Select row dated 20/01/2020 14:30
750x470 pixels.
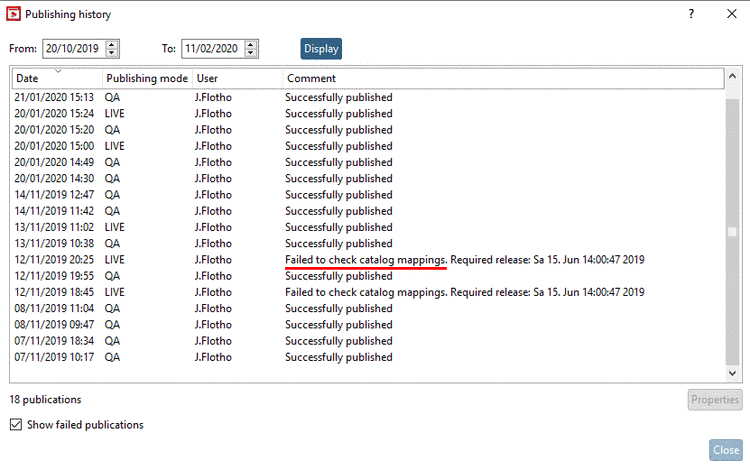[367, 179]
